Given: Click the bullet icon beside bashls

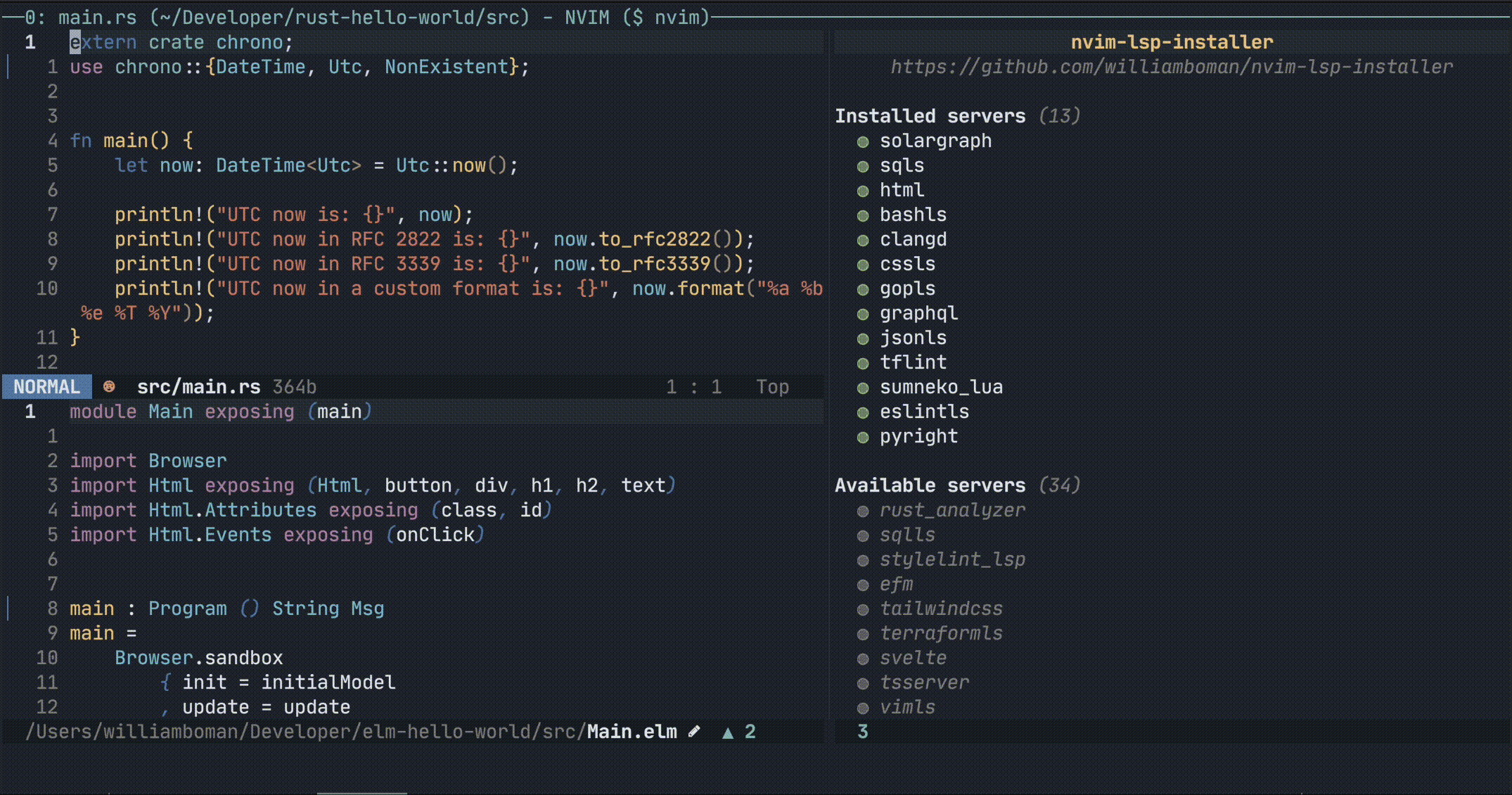Looking at the screenshot, I should [863, 216].
